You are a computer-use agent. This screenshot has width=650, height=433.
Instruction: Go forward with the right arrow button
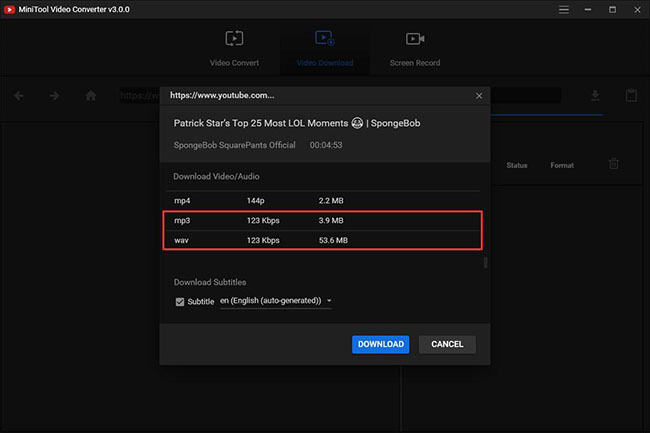54,96
